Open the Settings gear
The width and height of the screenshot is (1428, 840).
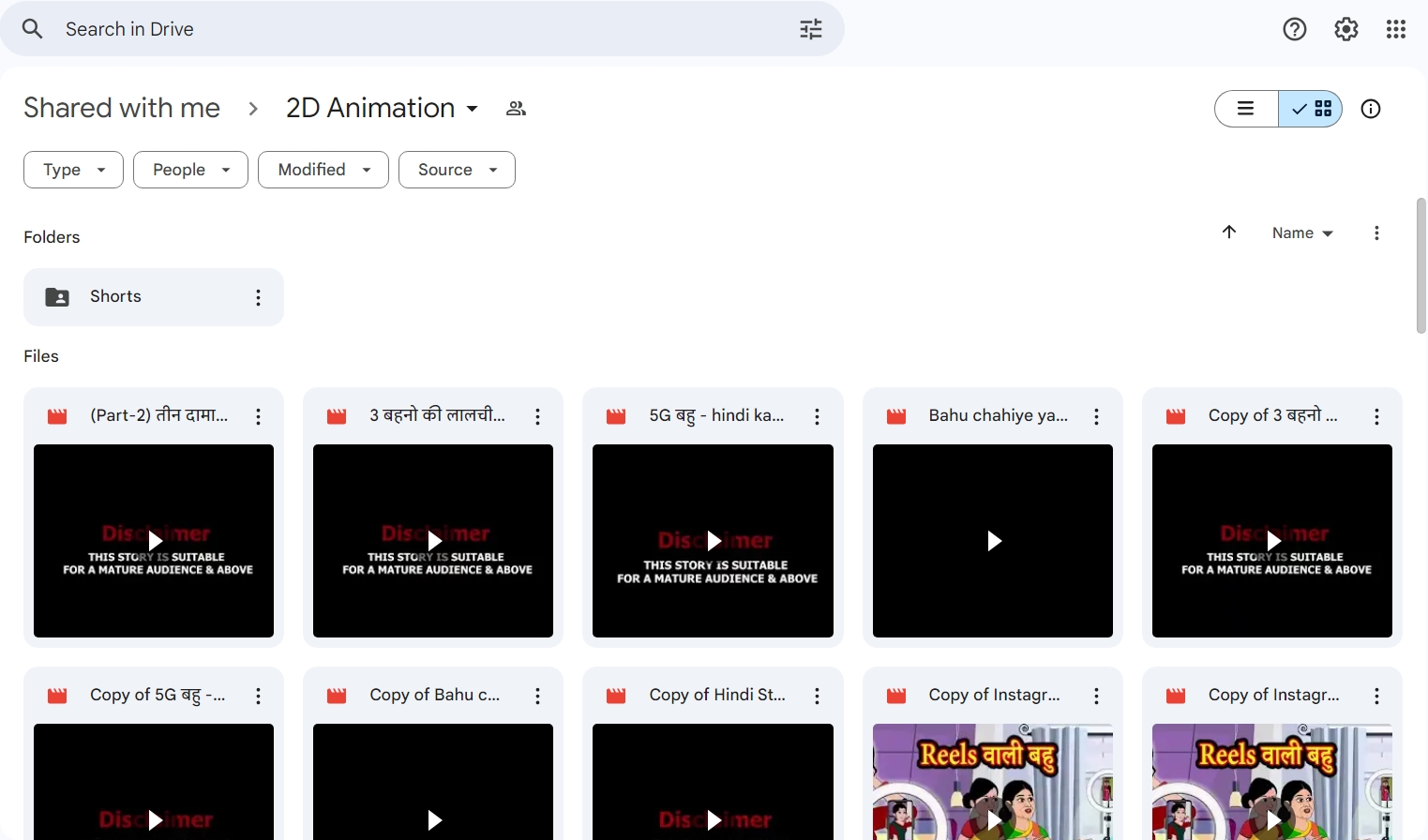(1346, 29)
